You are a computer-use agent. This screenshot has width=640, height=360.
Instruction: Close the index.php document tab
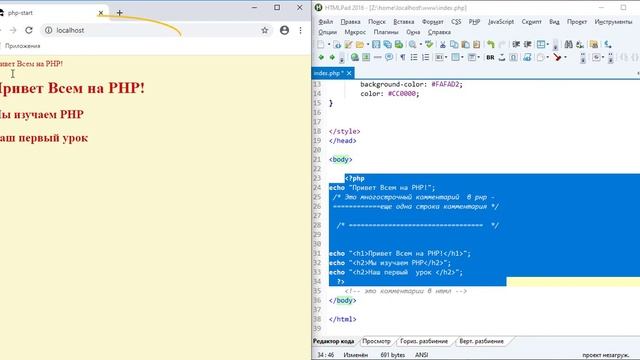click(x=349, y=73)
